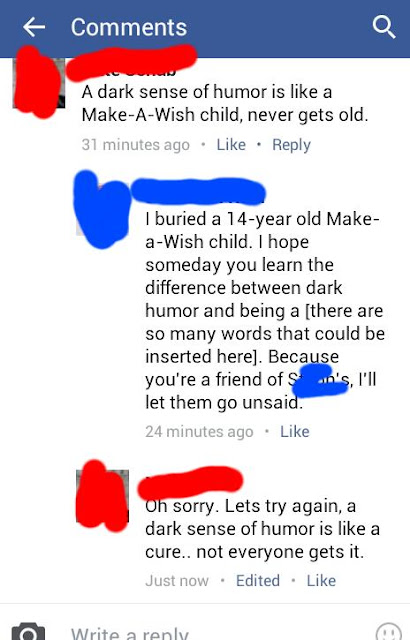This screenshot has height=640, width=410.
Task: Tap the red-redacted name above 'Oh sorry' reply
Action: (190, 483)
